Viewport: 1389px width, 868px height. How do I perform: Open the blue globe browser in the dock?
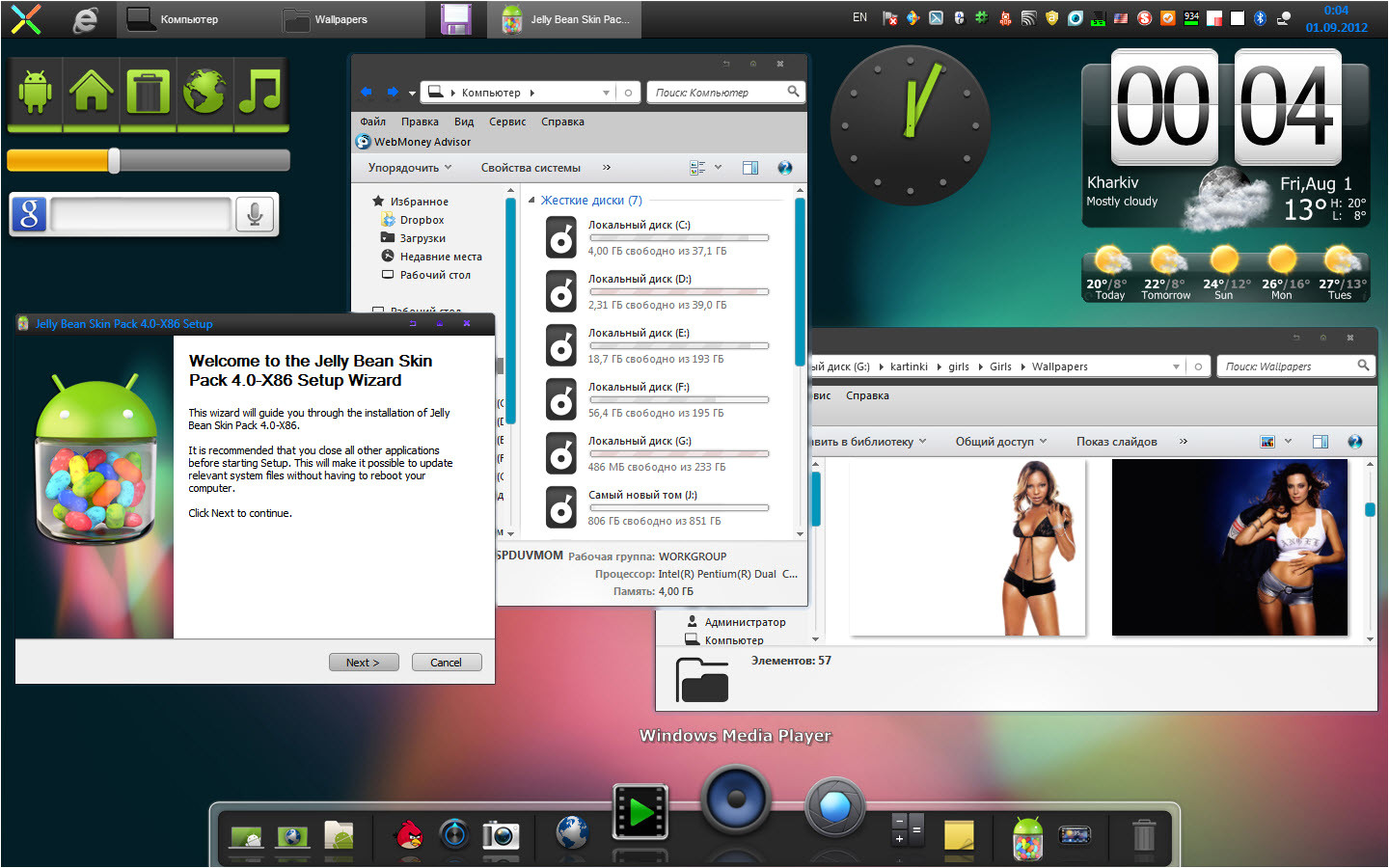point(571,831)
